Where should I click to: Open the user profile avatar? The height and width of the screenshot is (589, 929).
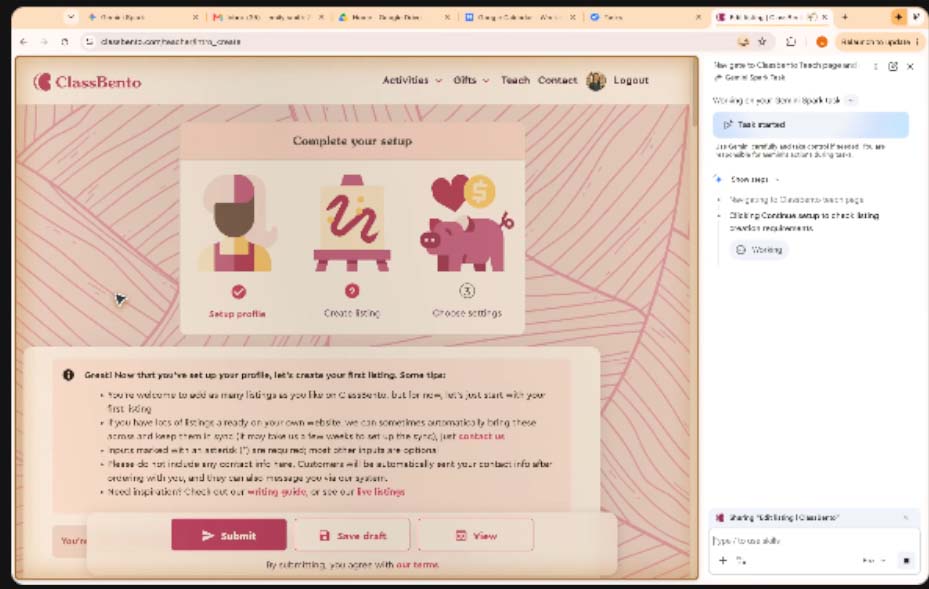click(x=596, y=81)
